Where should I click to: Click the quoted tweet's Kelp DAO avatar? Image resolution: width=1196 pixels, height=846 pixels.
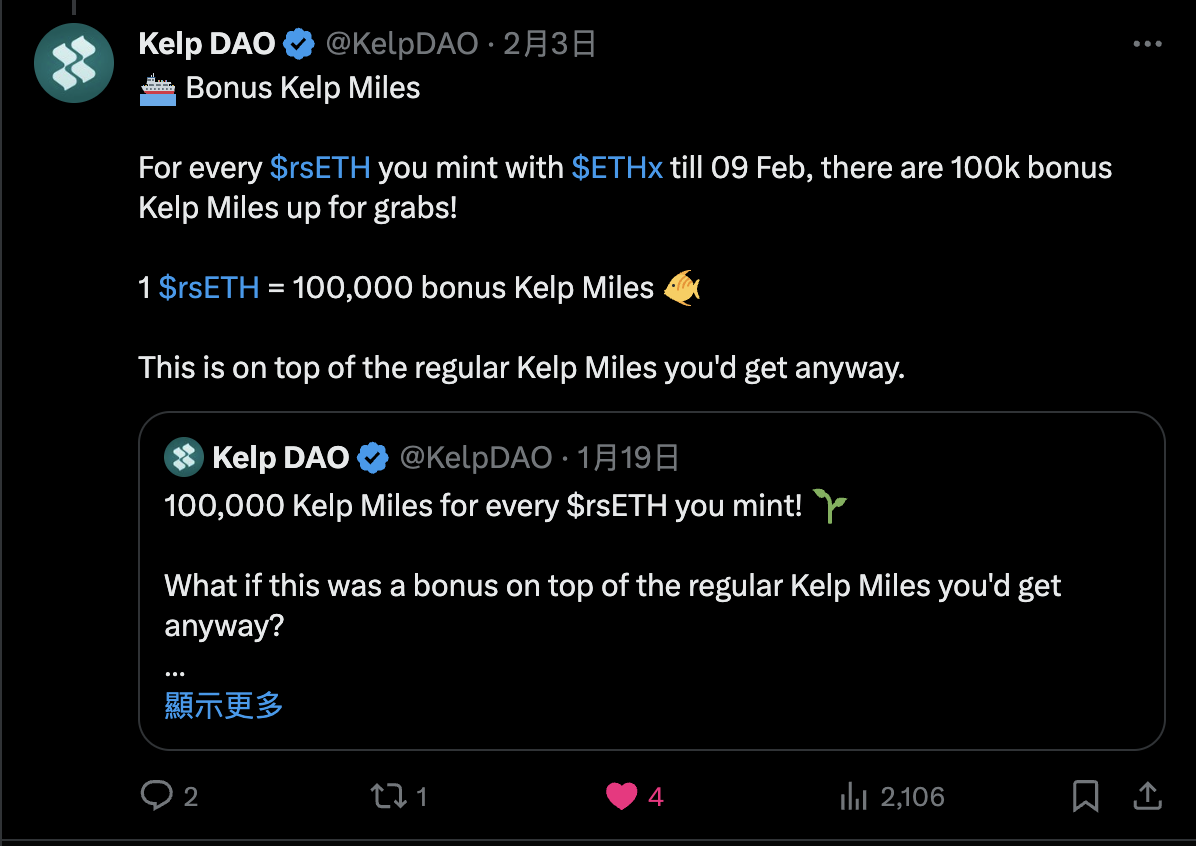(x=184, y=458)
